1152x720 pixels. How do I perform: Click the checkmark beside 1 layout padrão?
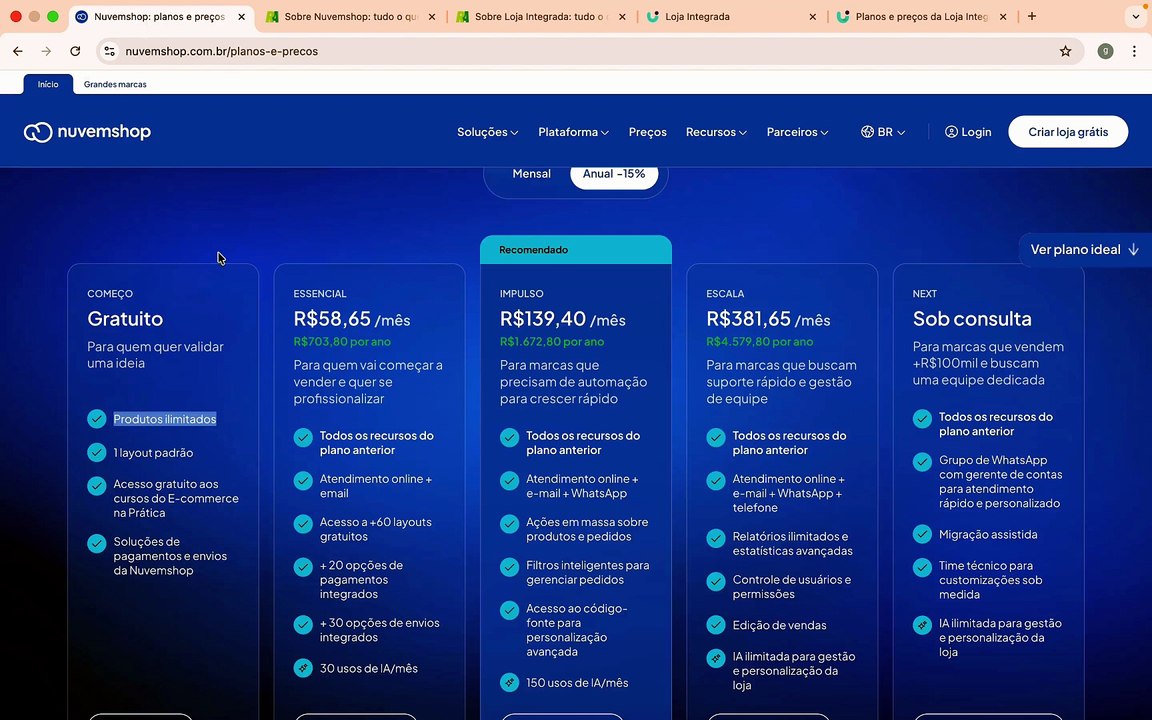point(97,453)
